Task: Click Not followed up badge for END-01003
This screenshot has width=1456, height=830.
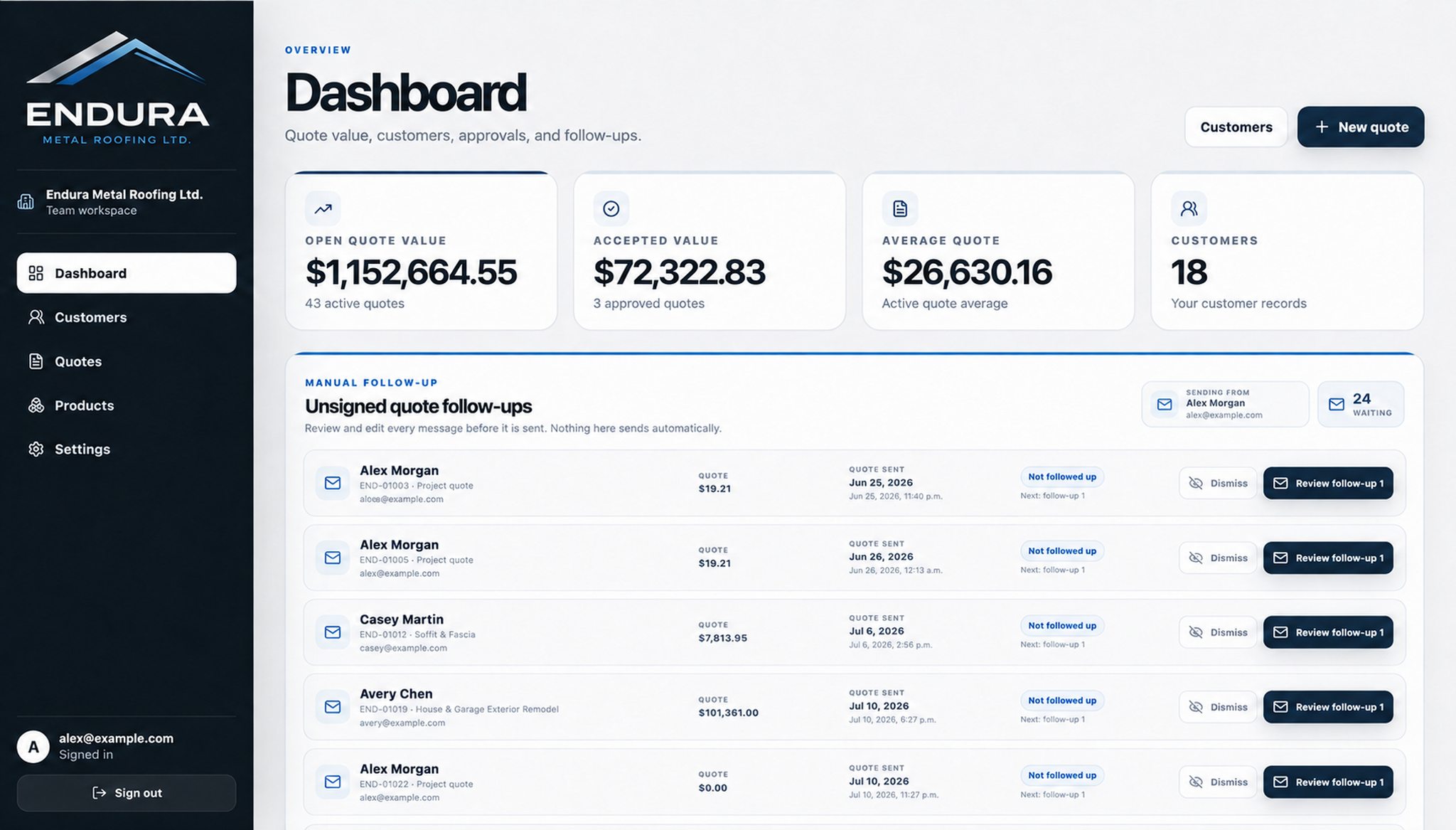Action: 1062,477
